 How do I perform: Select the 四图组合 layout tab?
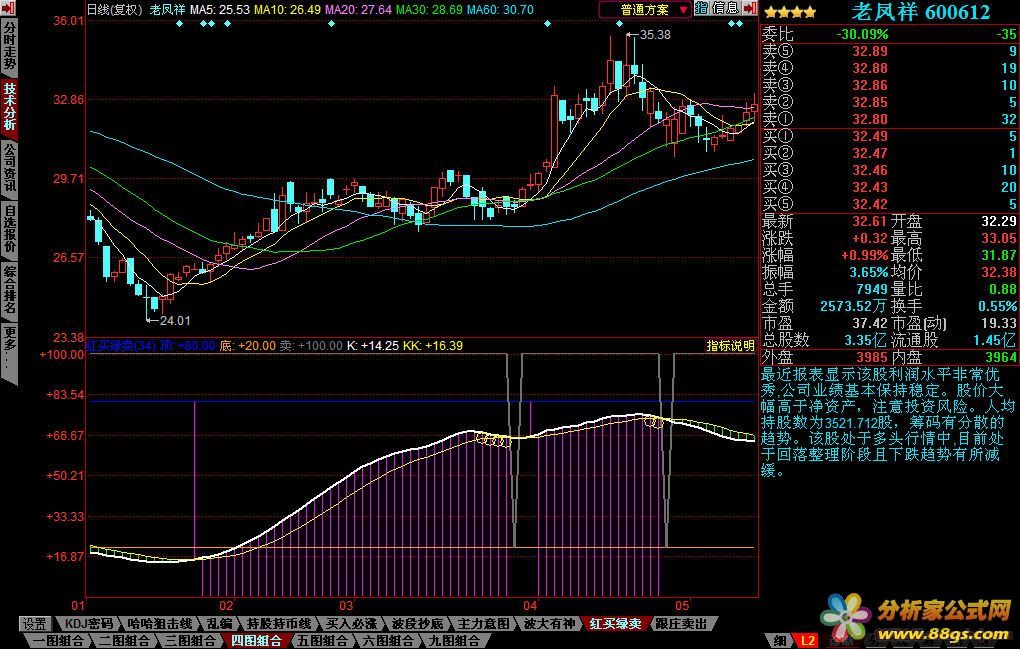point(256,641)
